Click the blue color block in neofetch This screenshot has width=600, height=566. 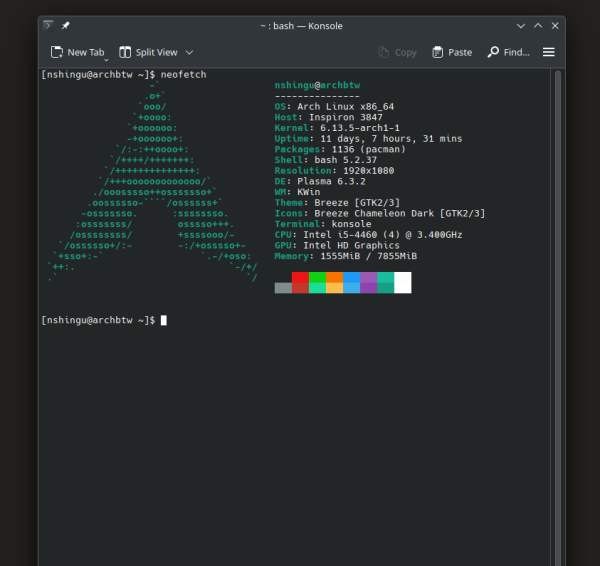tap(351, 277)
